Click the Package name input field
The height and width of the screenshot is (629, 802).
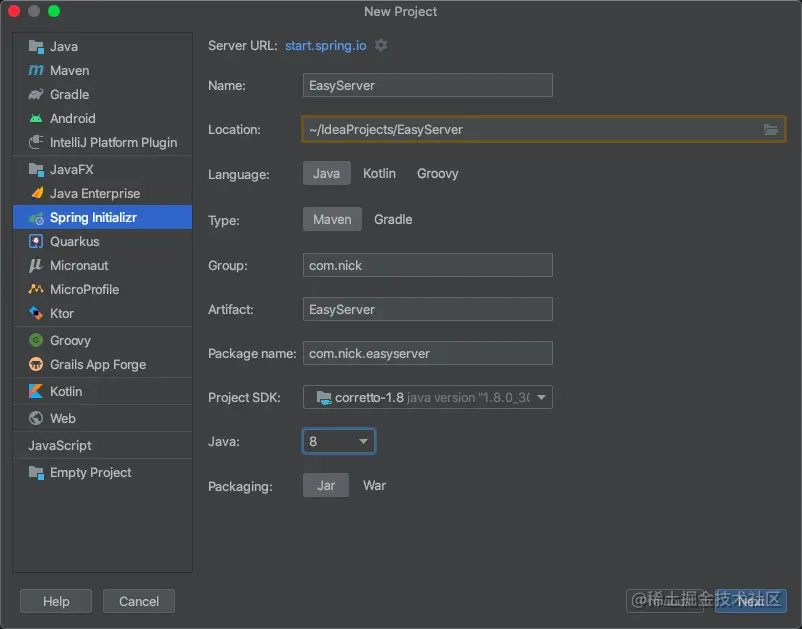[428, 353]
